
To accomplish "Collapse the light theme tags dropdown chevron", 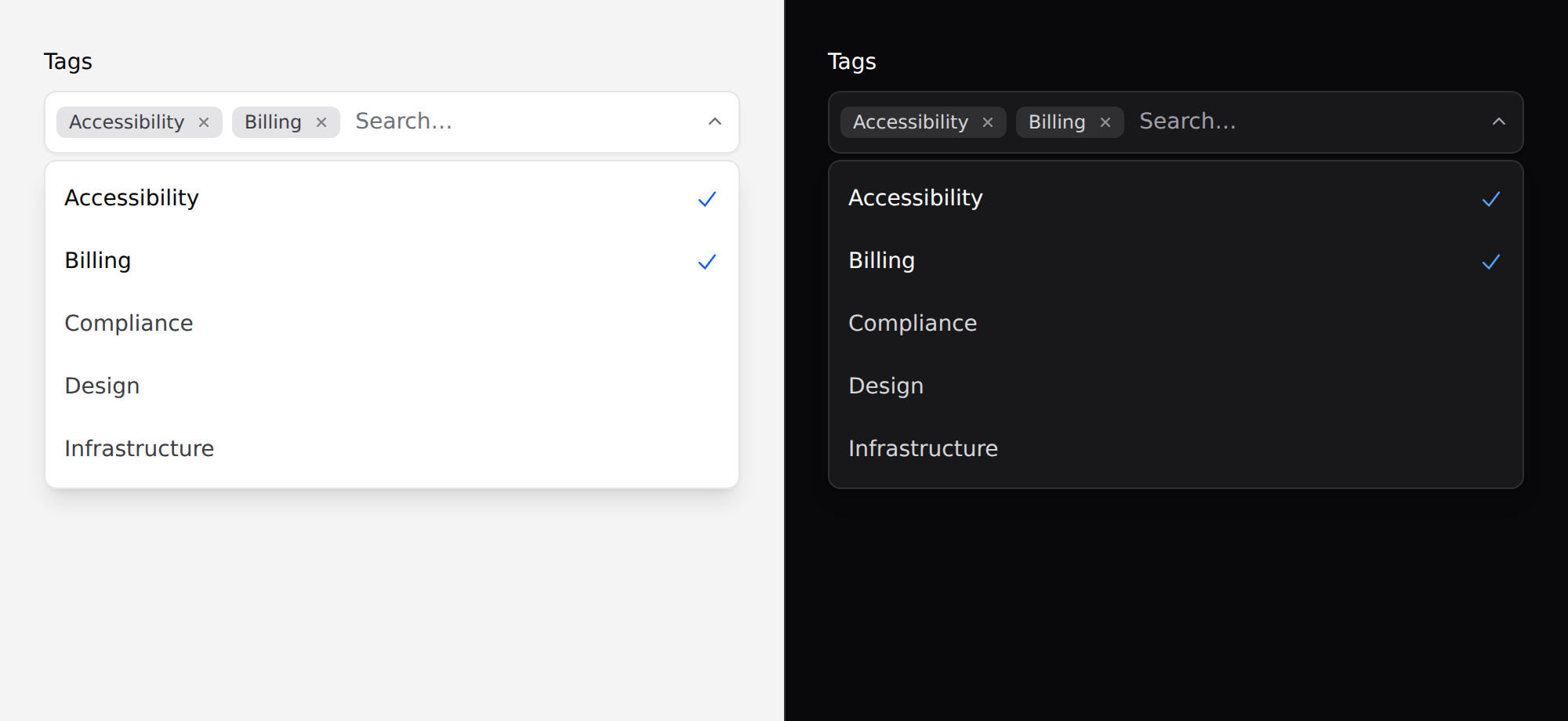I will pos(714,121).
